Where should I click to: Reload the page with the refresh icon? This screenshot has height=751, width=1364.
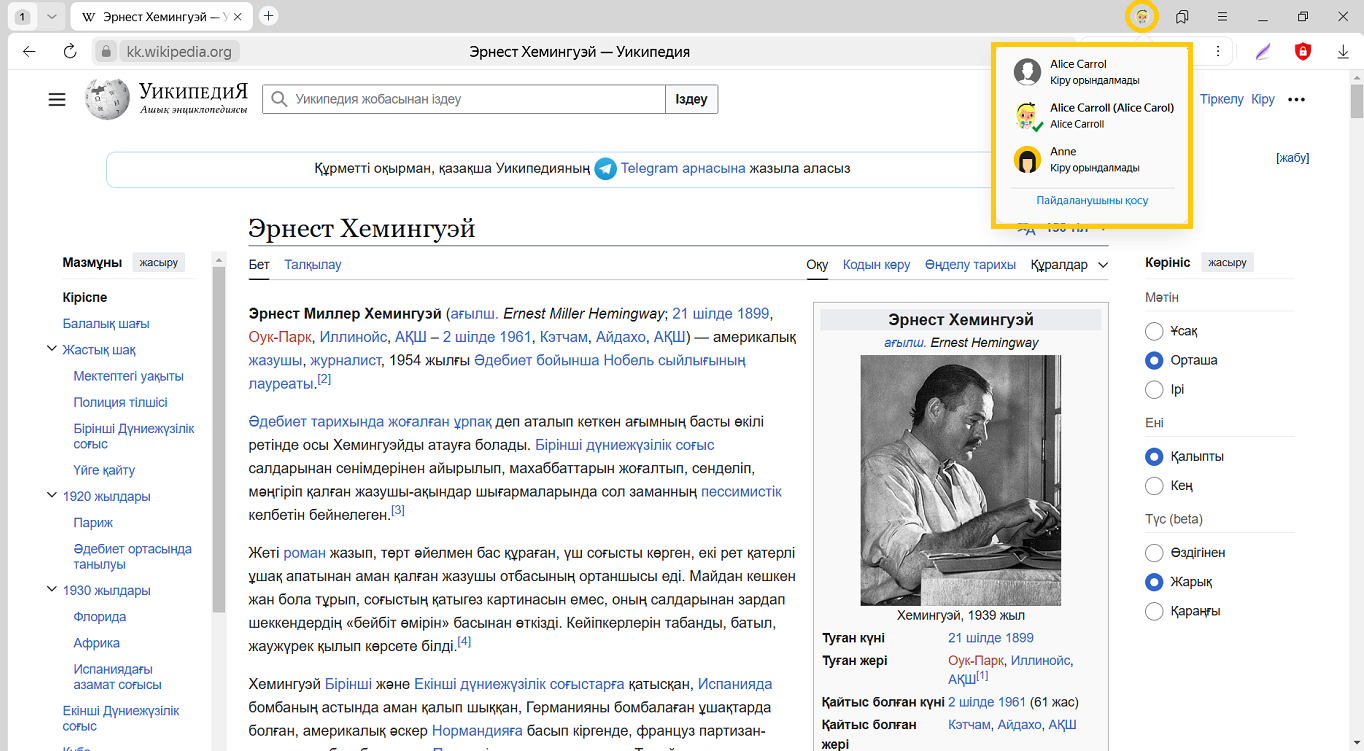[x=69, y=52]
